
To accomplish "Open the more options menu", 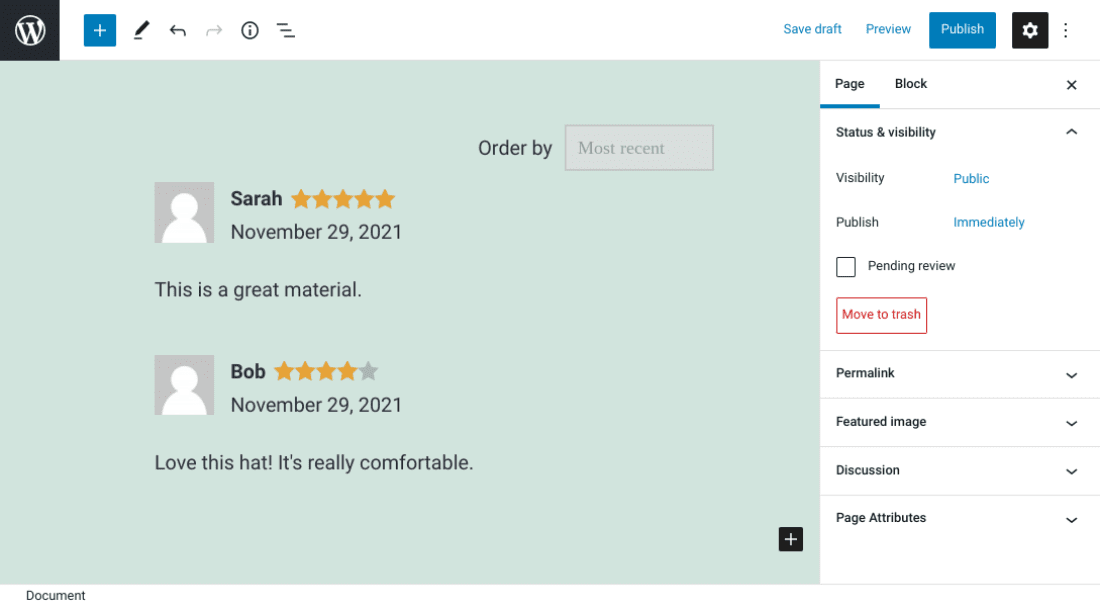I will pyautogui.click(x=1065, y=30).
